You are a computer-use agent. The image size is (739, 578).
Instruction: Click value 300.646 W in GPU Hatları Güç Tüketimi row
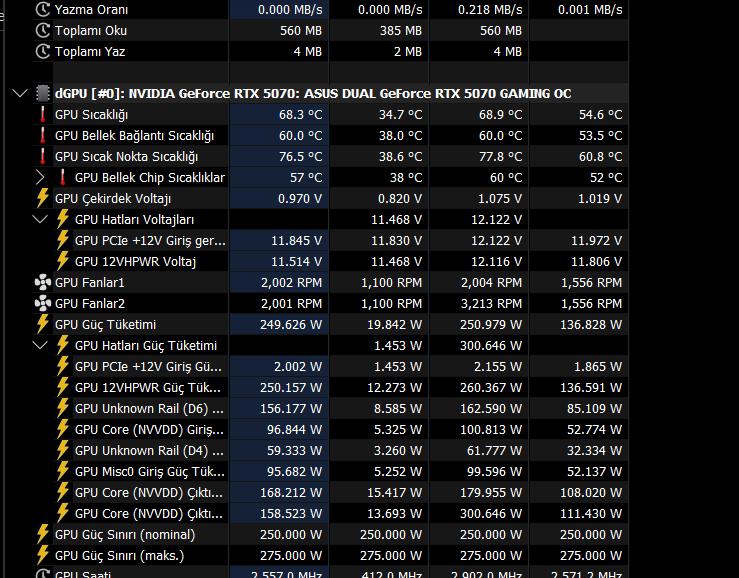click(491, 346)
